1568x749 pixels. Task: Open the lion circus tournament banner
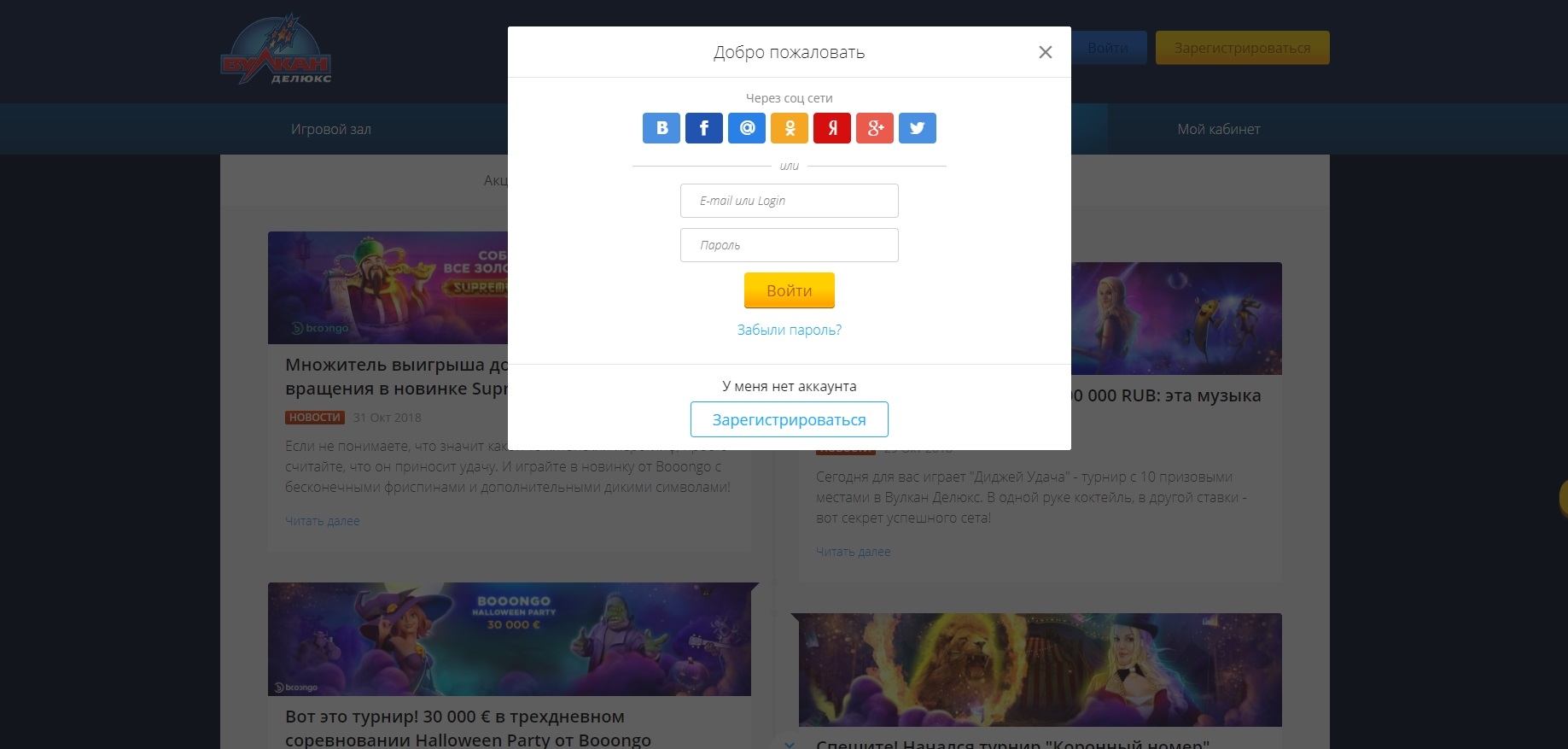(1040, 670)
